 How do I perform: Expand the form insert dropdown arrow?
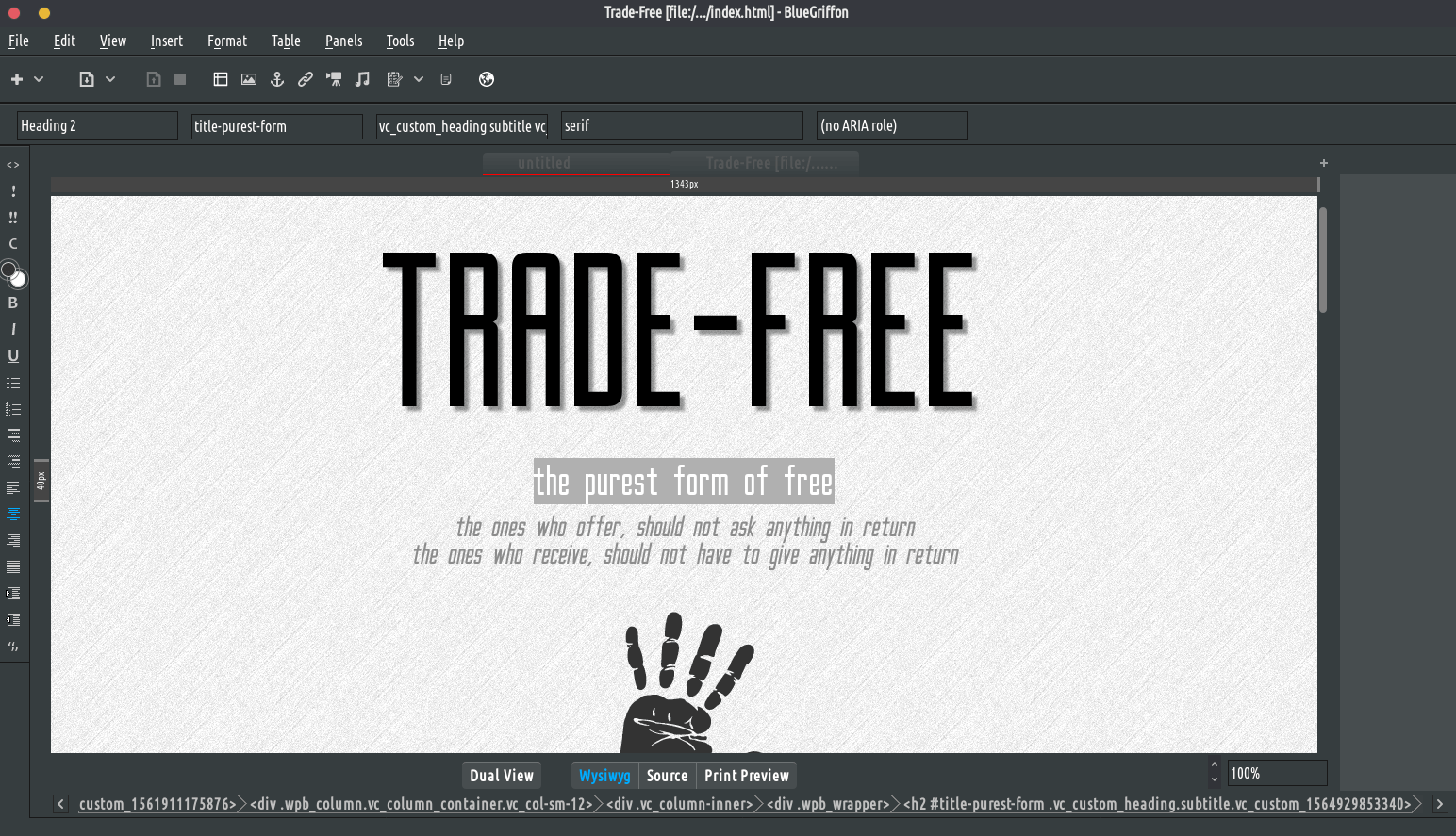tap(419, 79)
